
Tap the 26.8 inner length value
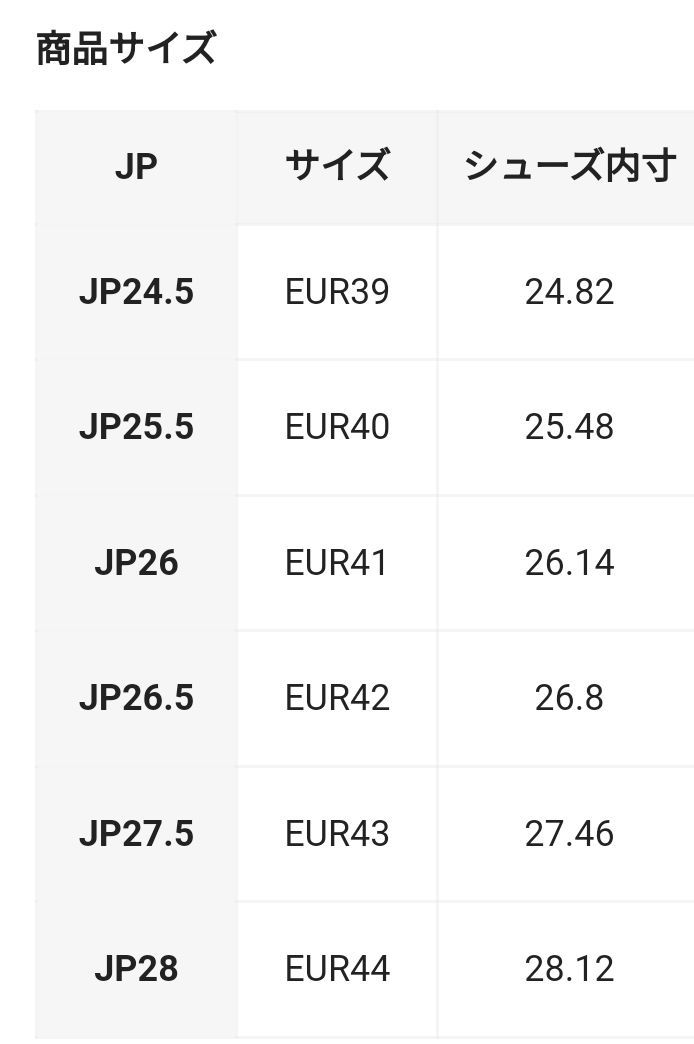tap(569, 698)
